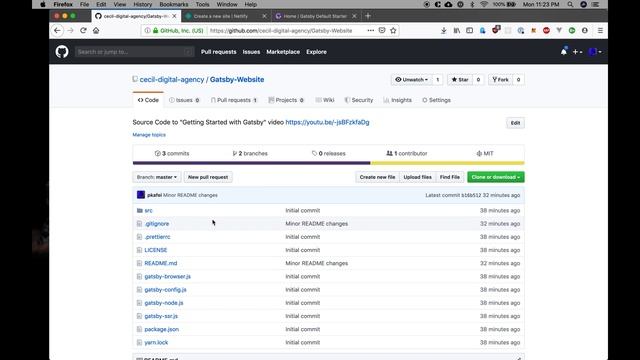640x360 pixels.
Task: Click the LICENSE file icon
Action: [140, 250]
